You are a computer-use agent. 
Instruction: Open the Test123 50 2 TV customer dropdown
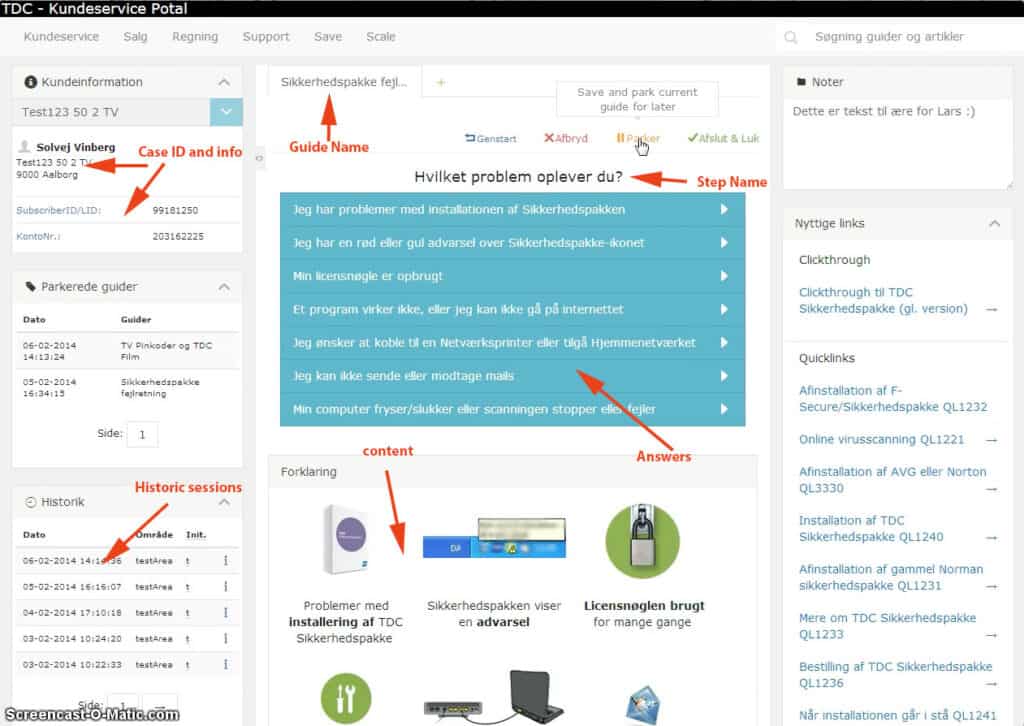point(226,112)
